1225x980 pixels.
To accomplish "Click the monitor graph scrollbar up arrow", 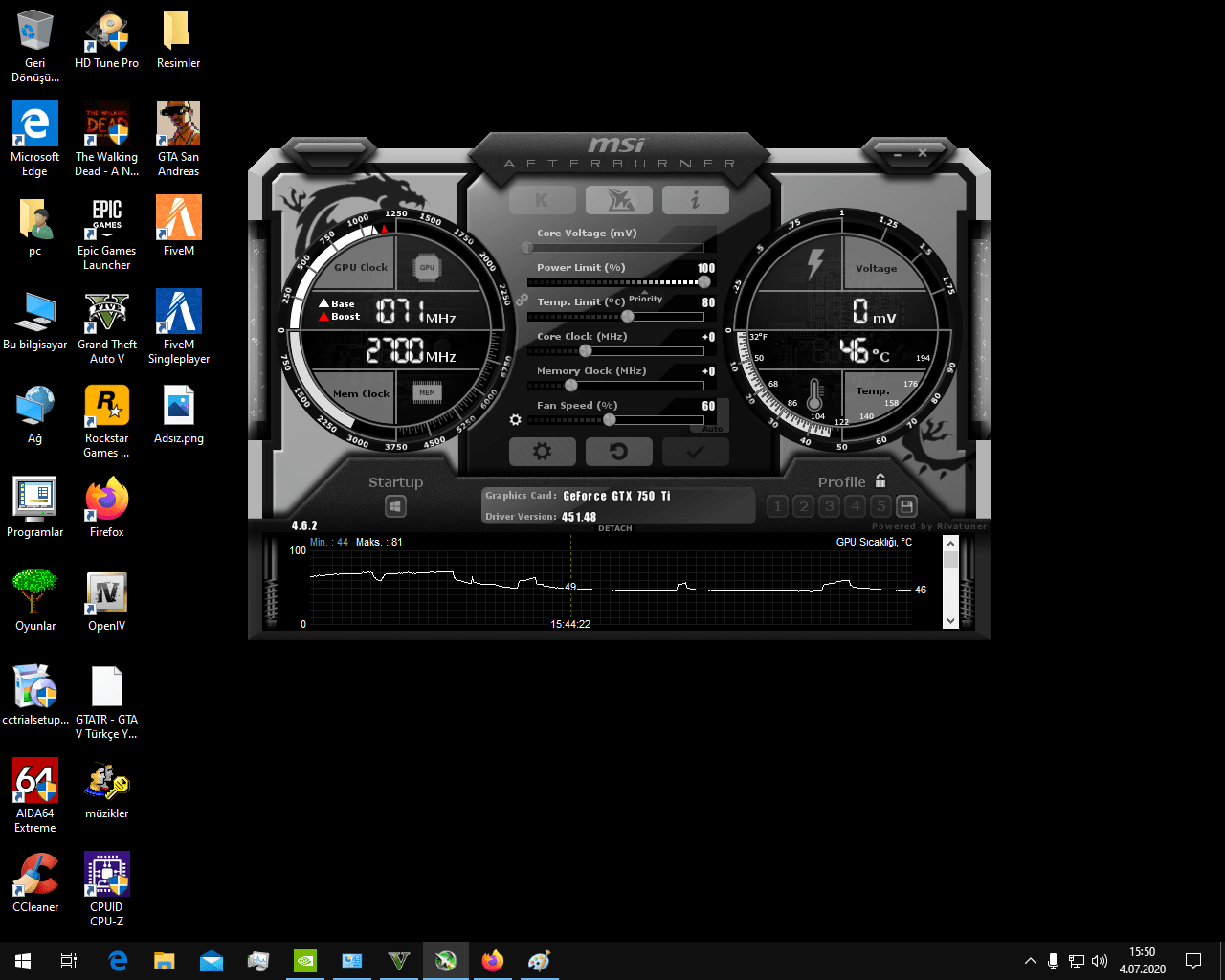I will pos(950,544).
